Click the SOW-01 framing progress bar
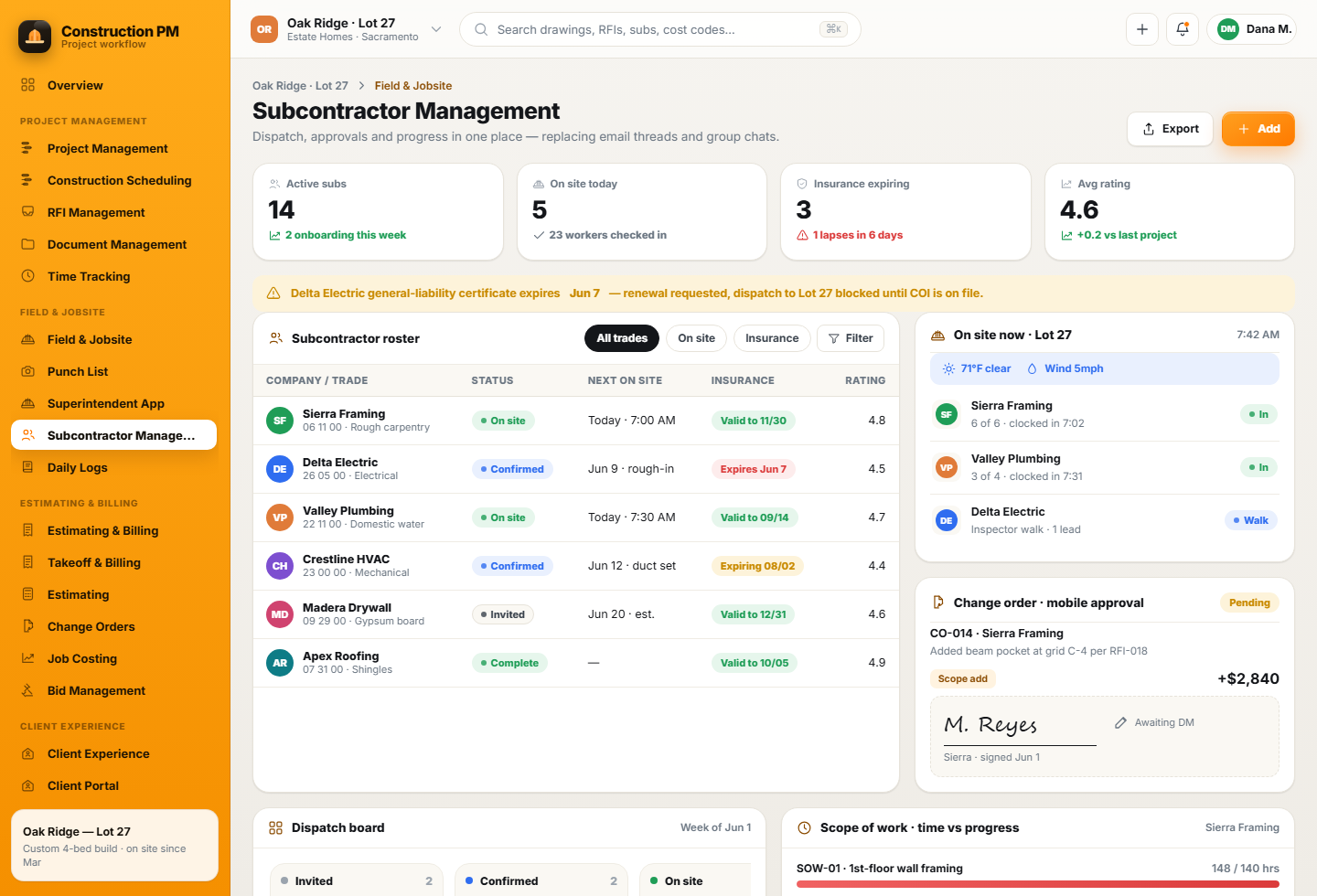Image resolution: width=1317 pixels, height=896 pixels. [x=1038, y=884]
